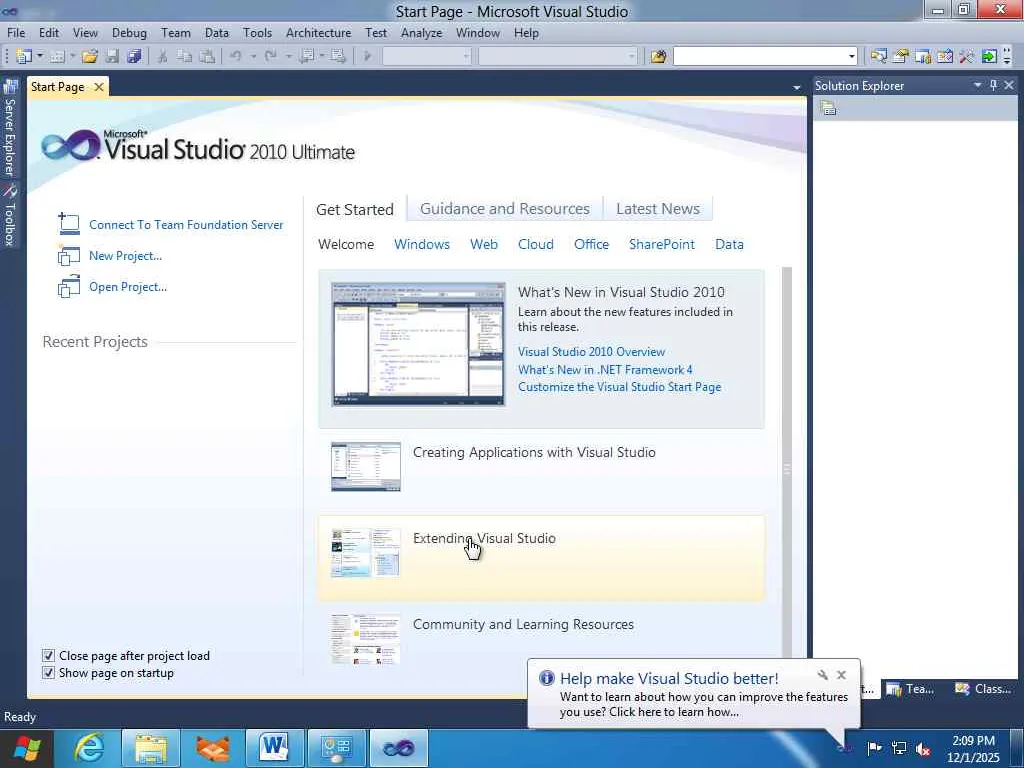Click the Open Project... link
Image resolution: width=1024 pixels, height=768 pixels.
(x=128, y=287)
